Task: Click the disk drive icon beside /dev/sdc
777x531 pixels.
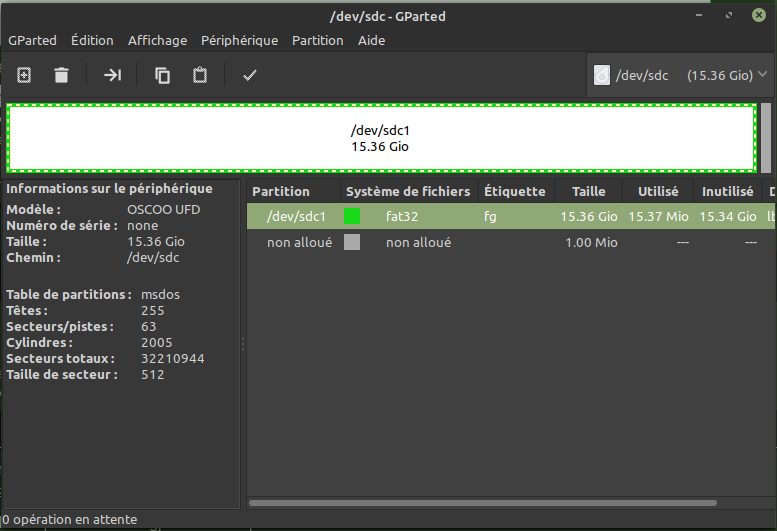Action: (601, 76)
